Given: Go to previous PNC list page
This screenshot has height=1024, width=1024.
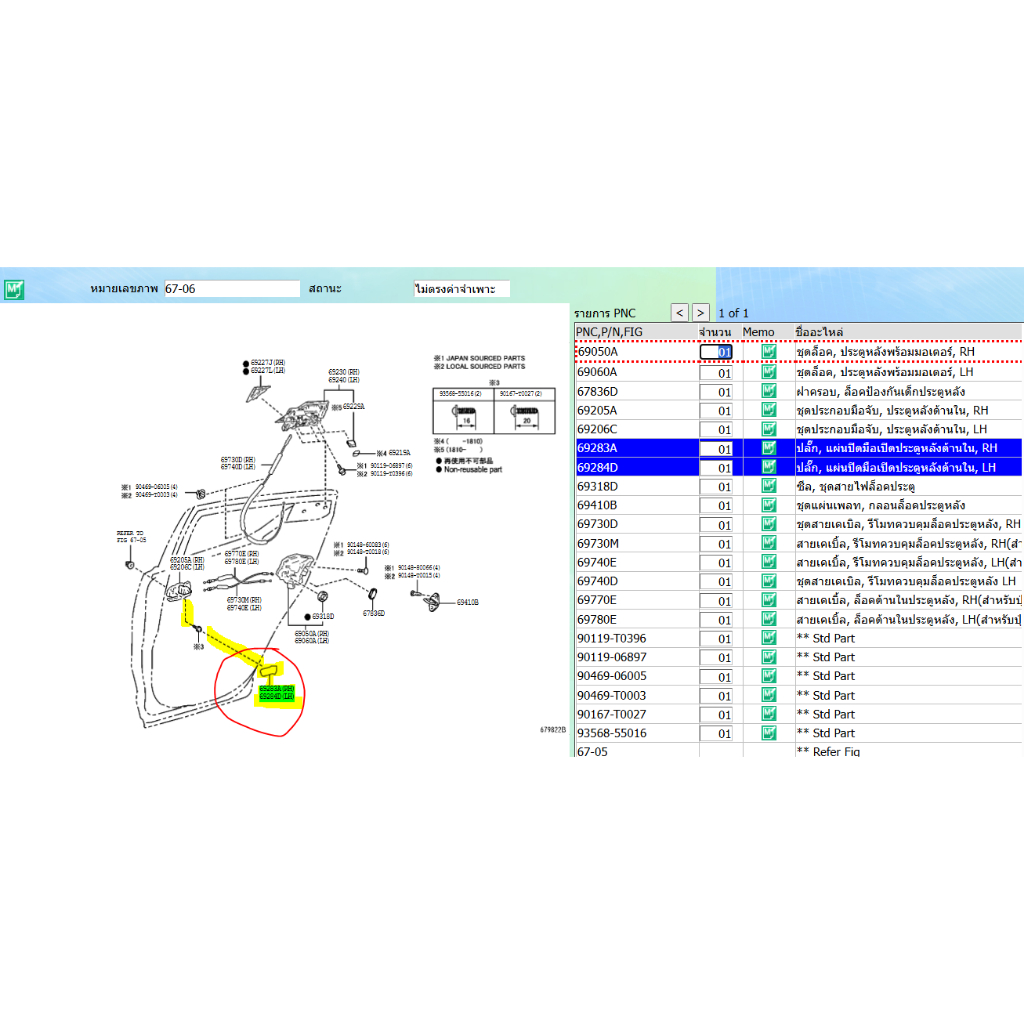Looking at the screenshot, I should click(679, 313).
